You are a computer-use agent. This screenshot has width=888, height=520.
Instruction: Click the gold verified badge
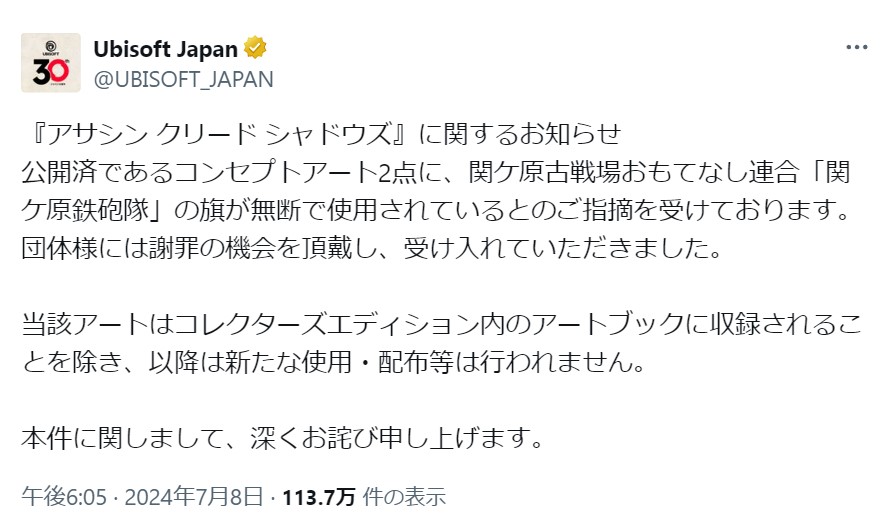click(255, 48)
